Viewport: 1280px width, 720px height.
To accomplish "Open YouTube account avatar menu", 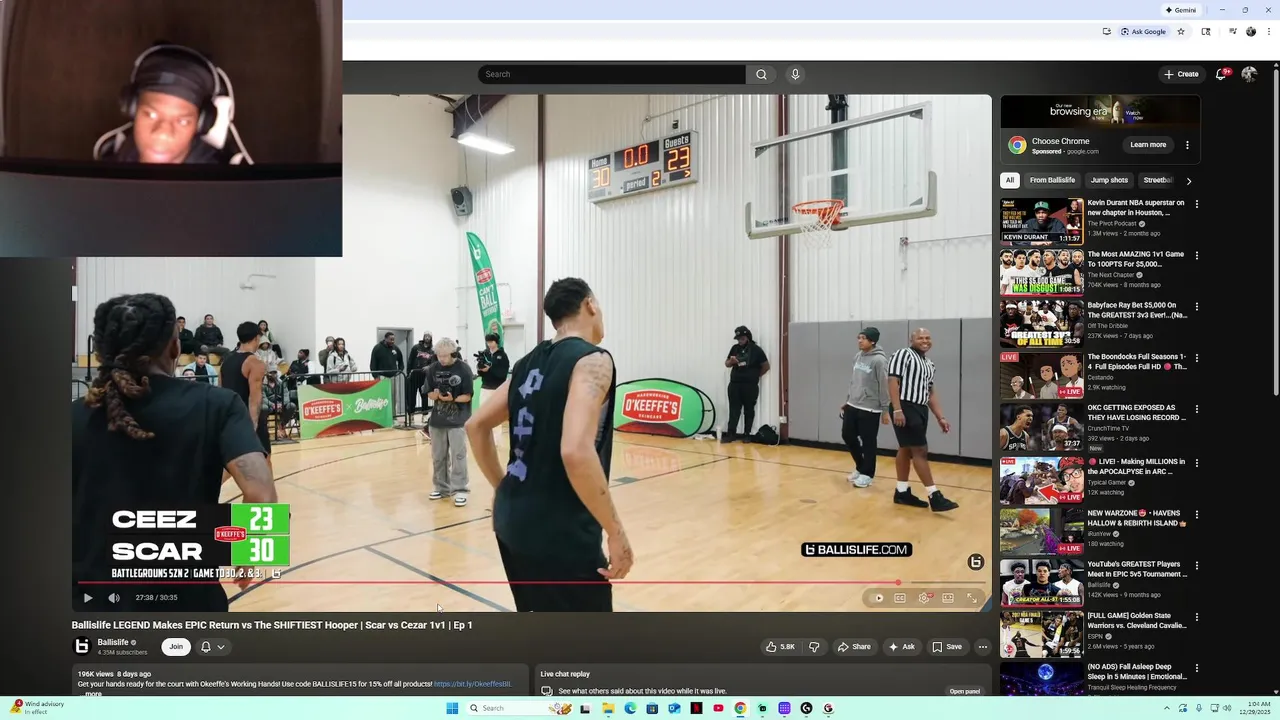I will click(x=1249, y=74).
